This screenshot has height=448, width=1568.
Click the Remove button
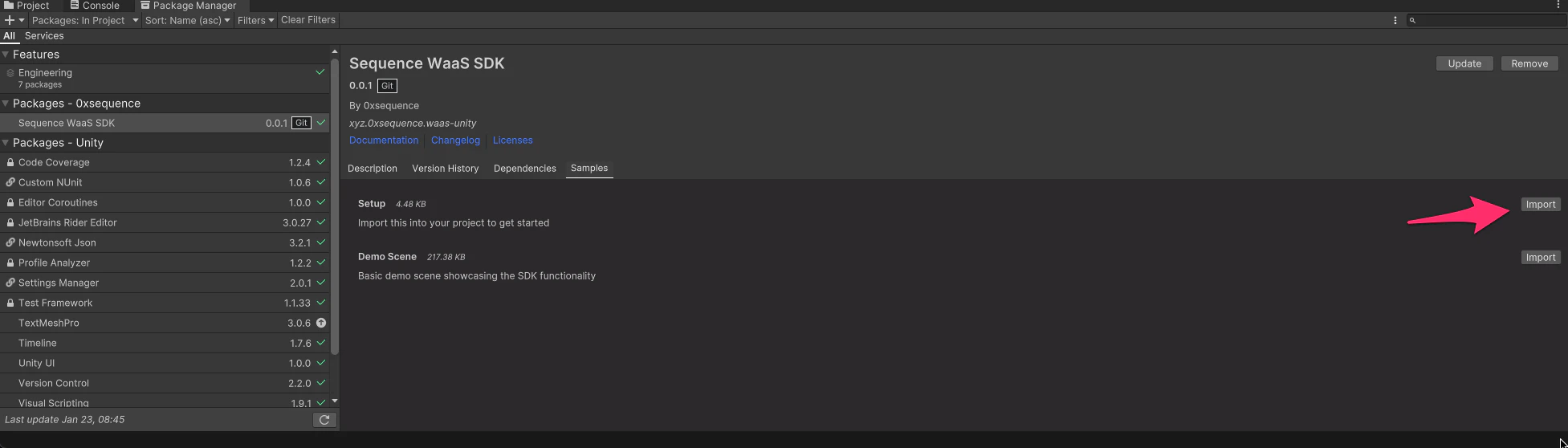click(x=1529, y=63)
